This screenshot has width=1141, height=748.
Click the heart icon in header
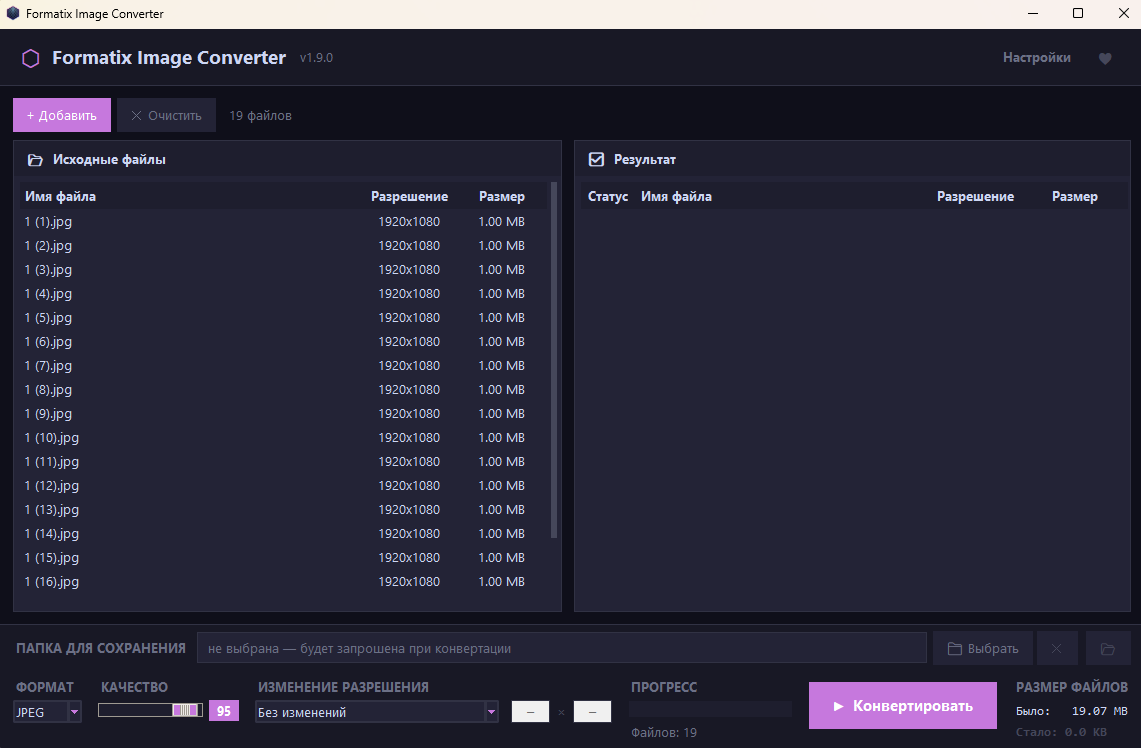point(1105,58)
